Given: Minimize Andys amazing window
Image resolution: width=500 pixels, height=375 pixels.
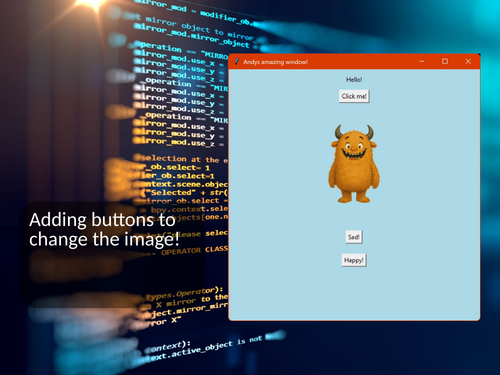Looking at the screenshot, I should [x=422, y=61].
